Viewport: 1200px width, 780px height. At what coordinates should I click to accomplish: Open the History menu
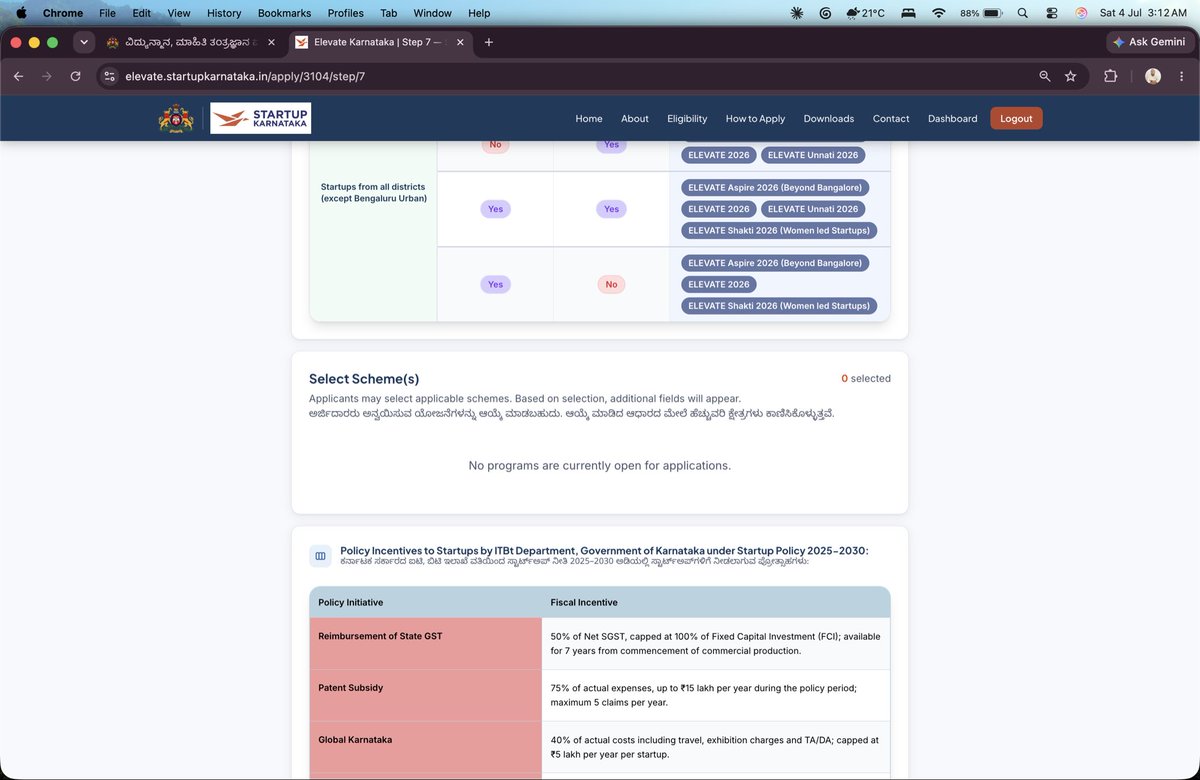(224, 13)
